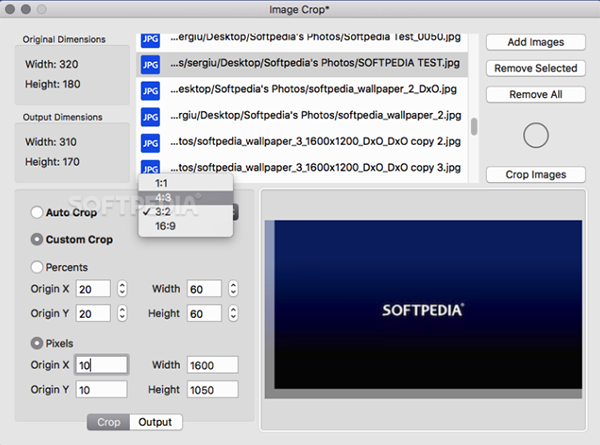600x445 pixels.
Task: Click the Add Images button
Action: (x=536, y=42)
